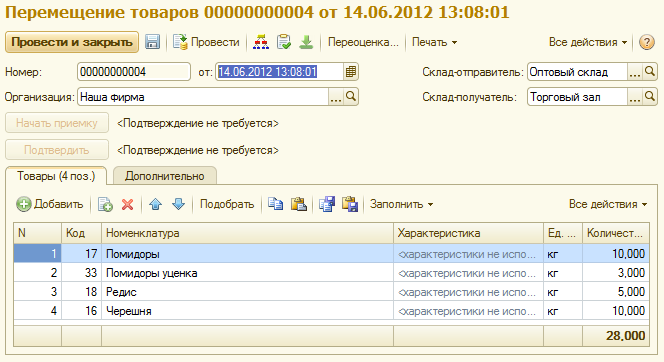Screen dimensions: 664x362
Task: Select the Помидоры уценка cell
Action: coord(247,273)
